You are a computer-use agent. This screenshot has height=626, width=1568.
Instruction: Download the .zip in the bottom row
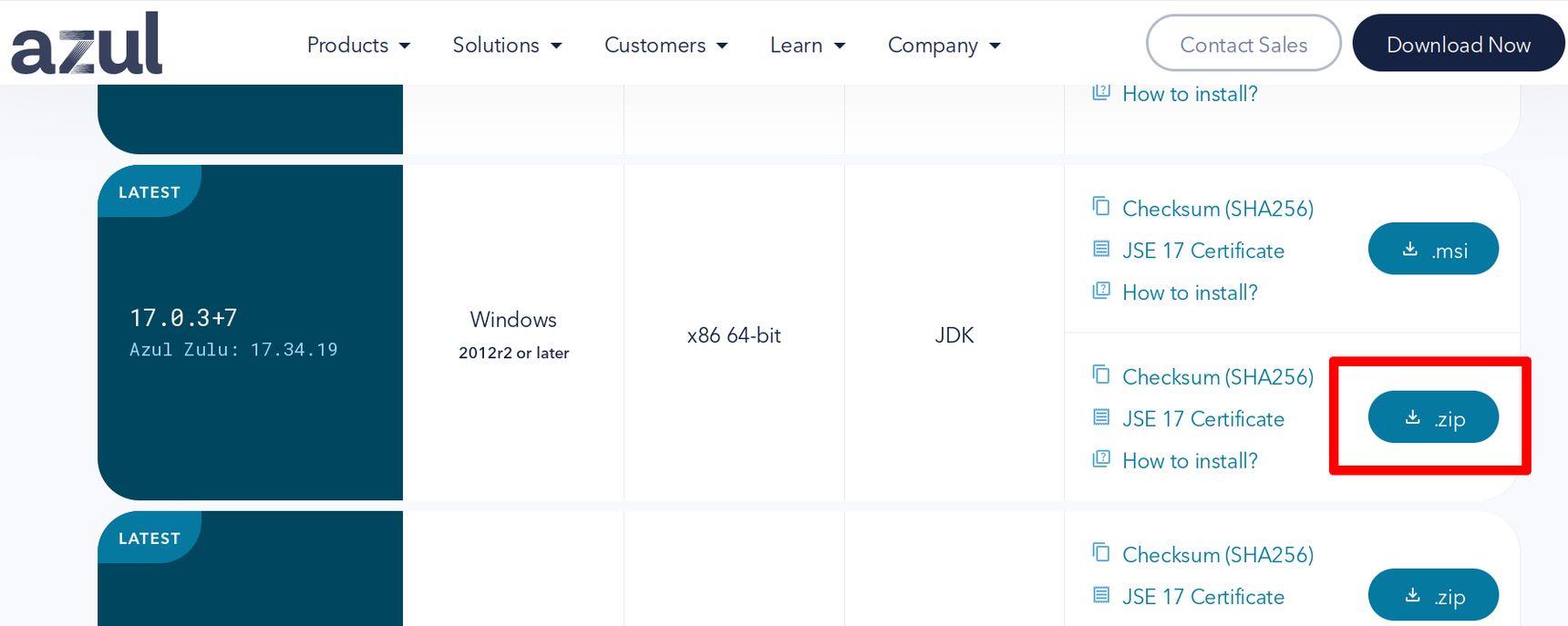[1433, 595]
